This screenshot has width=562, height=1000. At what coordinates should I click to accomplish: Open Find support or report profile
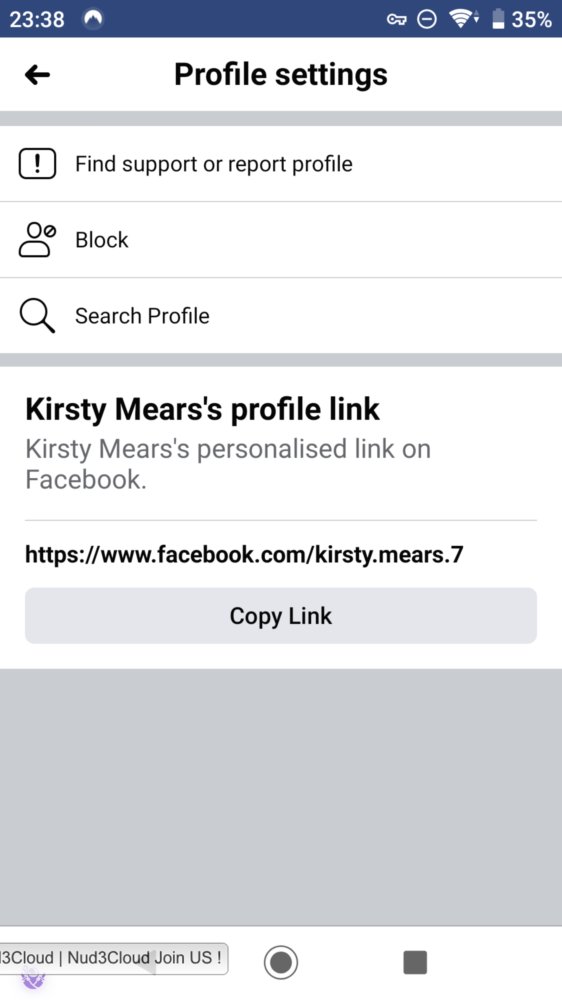pos(281,164)
